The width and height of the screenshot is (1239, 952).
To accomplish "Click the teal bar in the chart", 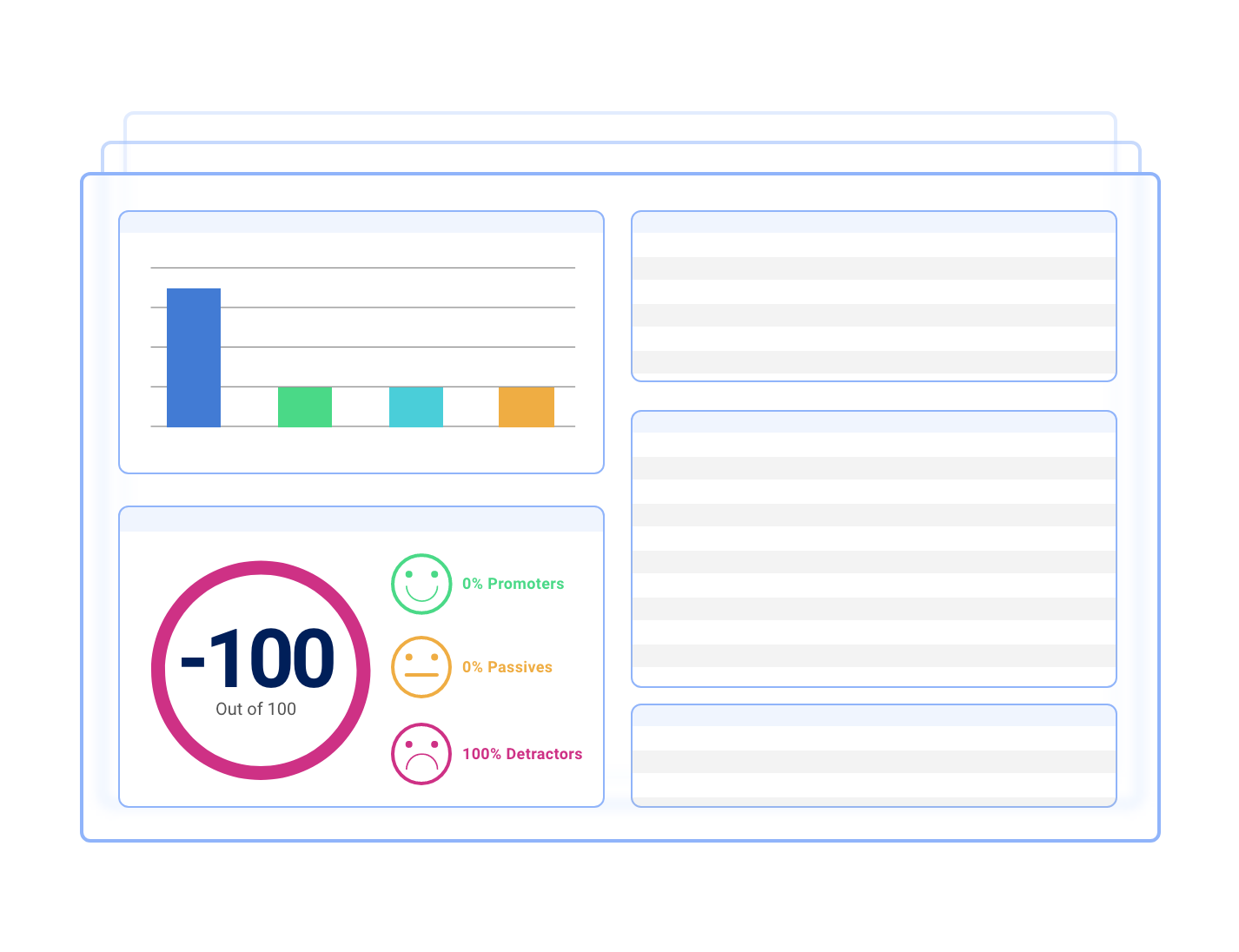I will click(x=415, y=407).
